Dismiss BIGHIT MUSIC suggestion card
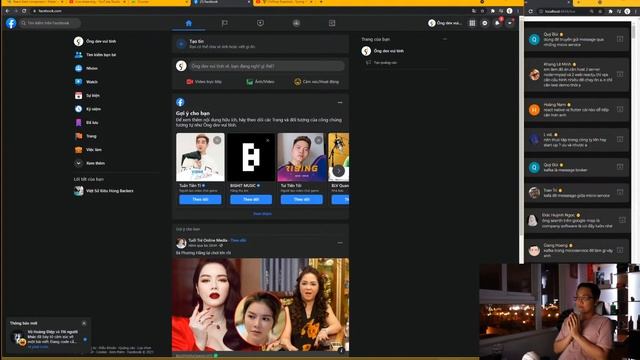This screenshot has width=640, height=360. pos(268,140)
